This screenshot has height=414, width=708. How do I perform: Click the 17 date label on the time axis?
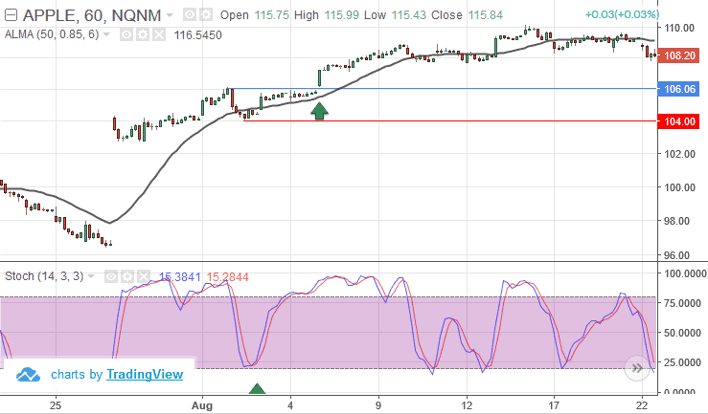click(x=554, y=405)
